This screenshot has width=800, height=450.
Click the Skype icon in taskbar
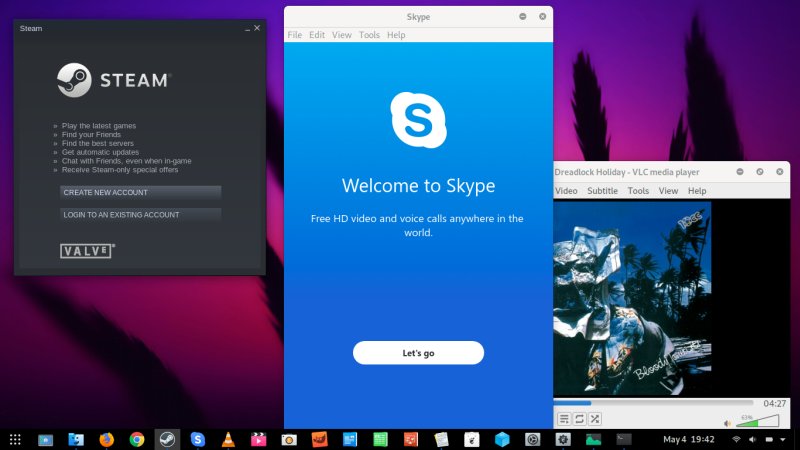[198, 439]
